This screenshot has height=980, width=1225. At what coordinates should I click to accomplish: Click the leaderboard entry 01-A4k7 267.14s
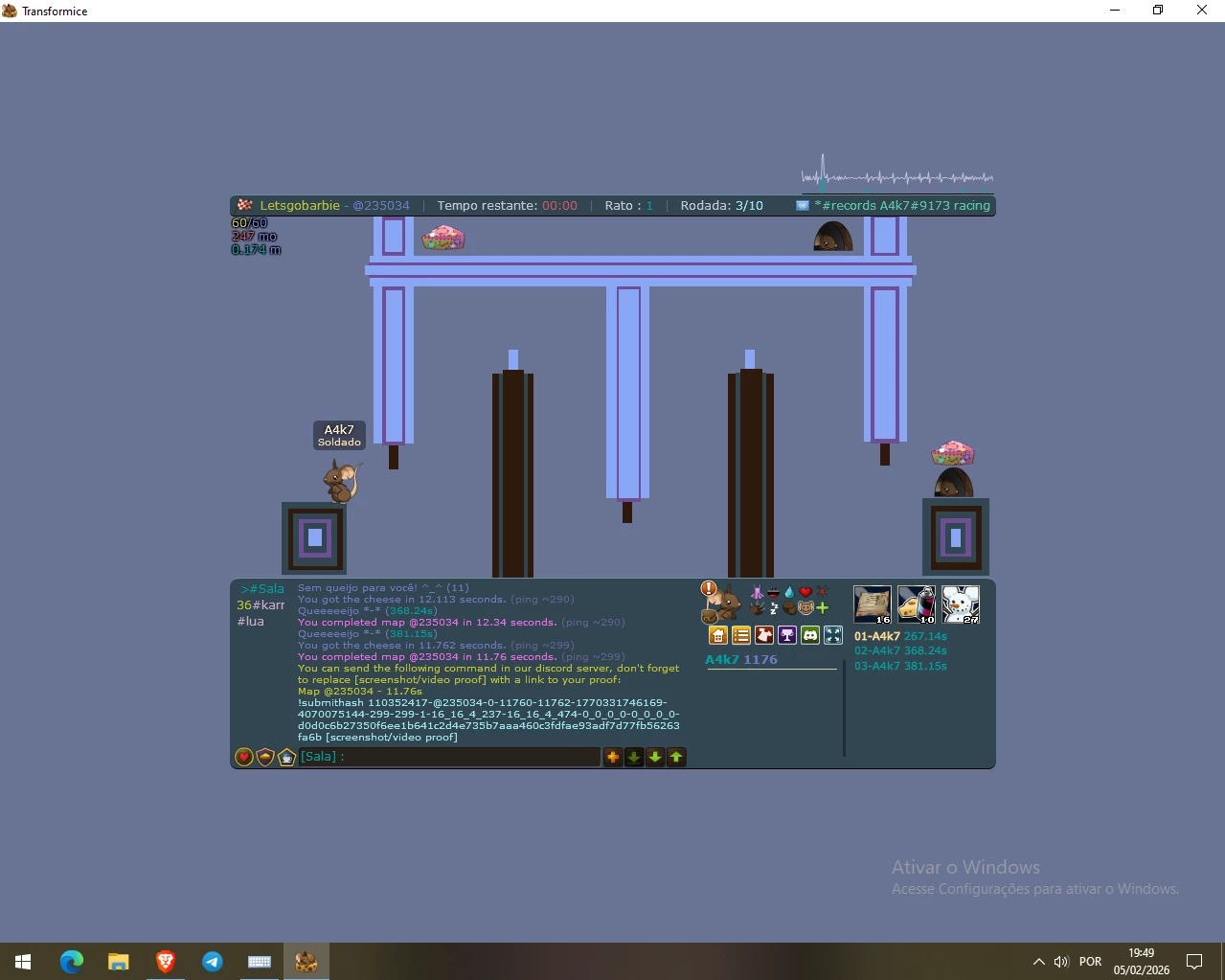[x=900, y=636]
